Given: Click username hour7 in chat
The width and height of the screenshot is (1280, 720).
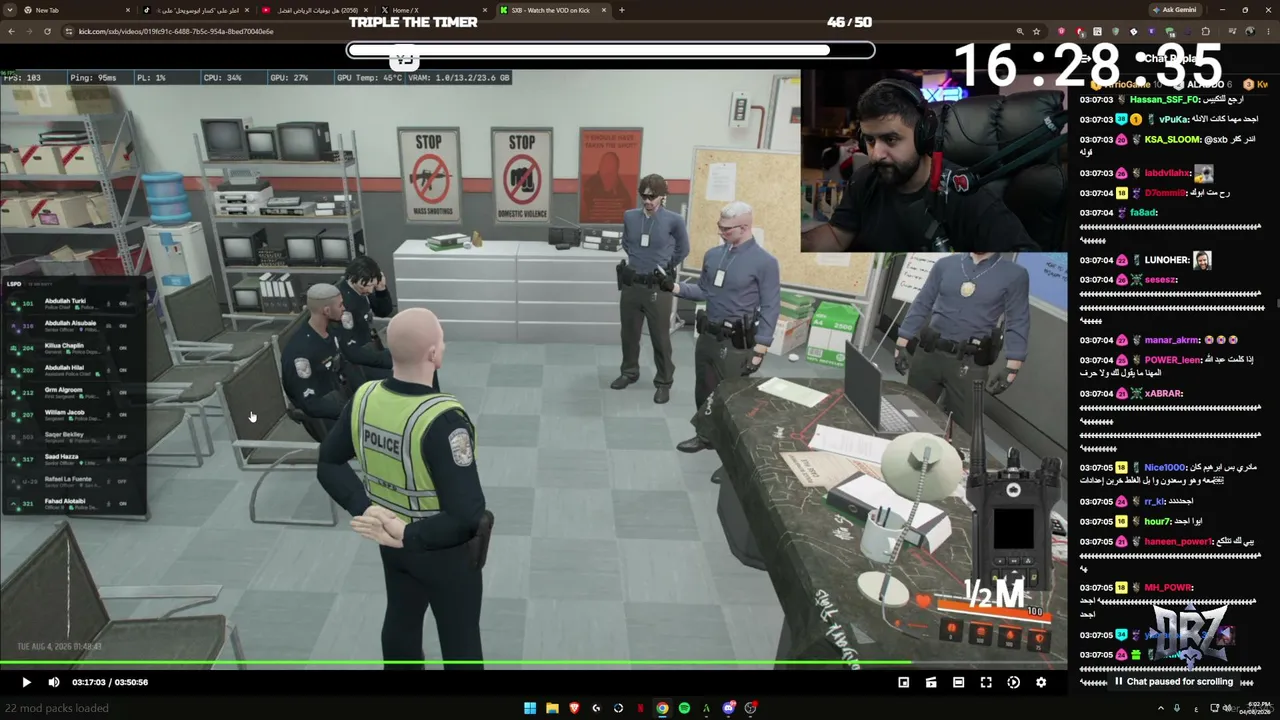Looking at the screenshot, I should [x=1158, y=521].
